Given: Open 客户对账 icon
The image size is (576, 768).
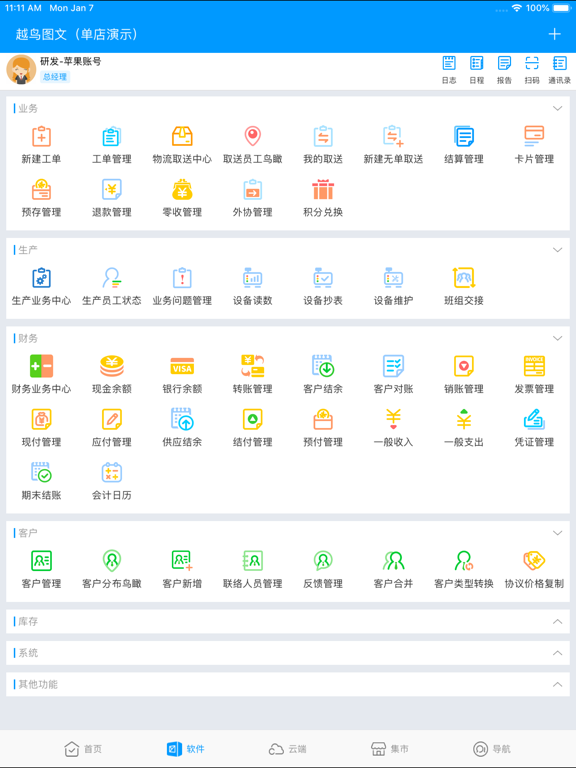Looking at the screenshot, I should point(393,366).
